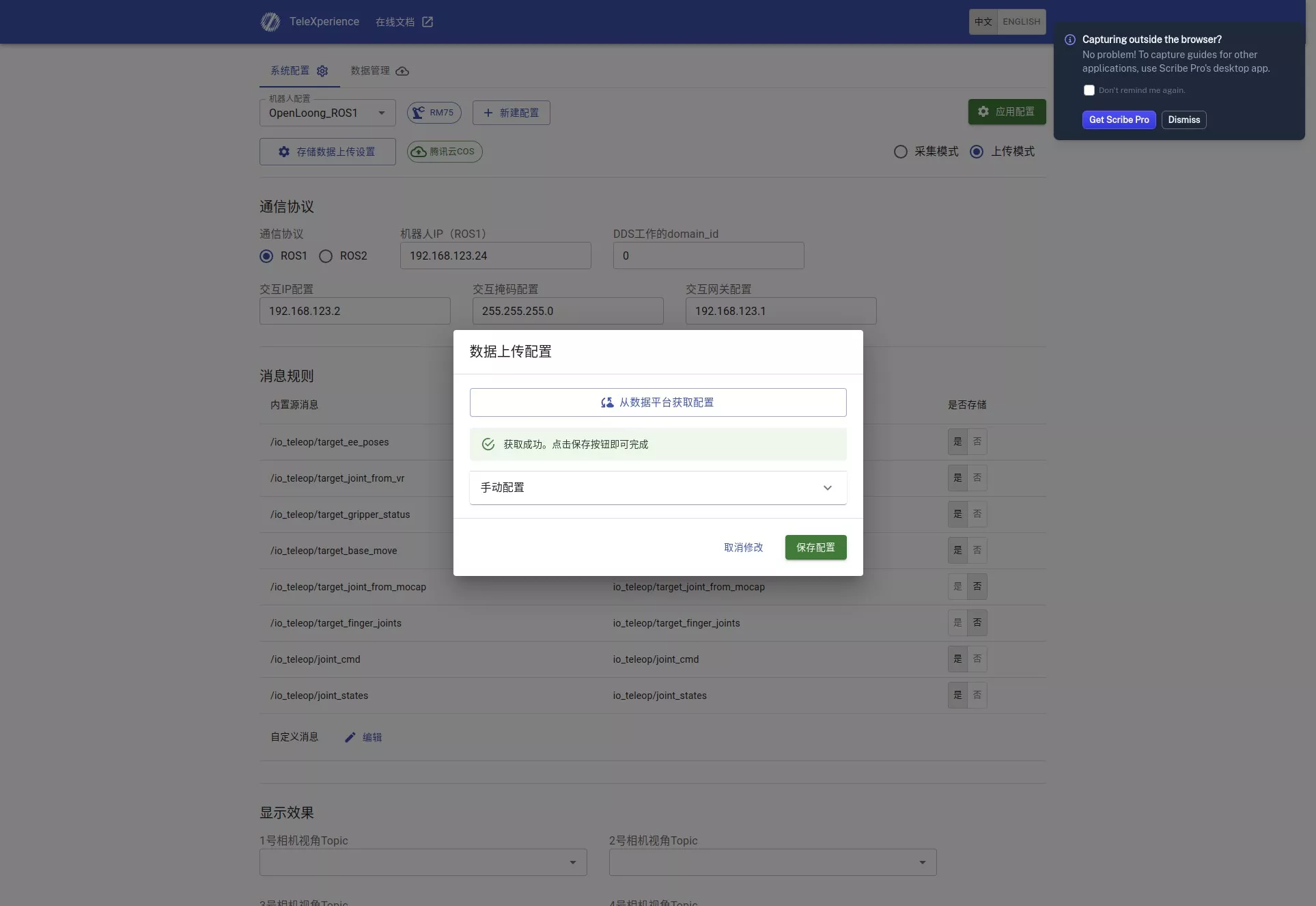Image resolution: width=1316 pixels, height=906 pixels.
Task: Set 否 for /io_teleop/target_joint_from_vr storage
Action: point(977,478)
